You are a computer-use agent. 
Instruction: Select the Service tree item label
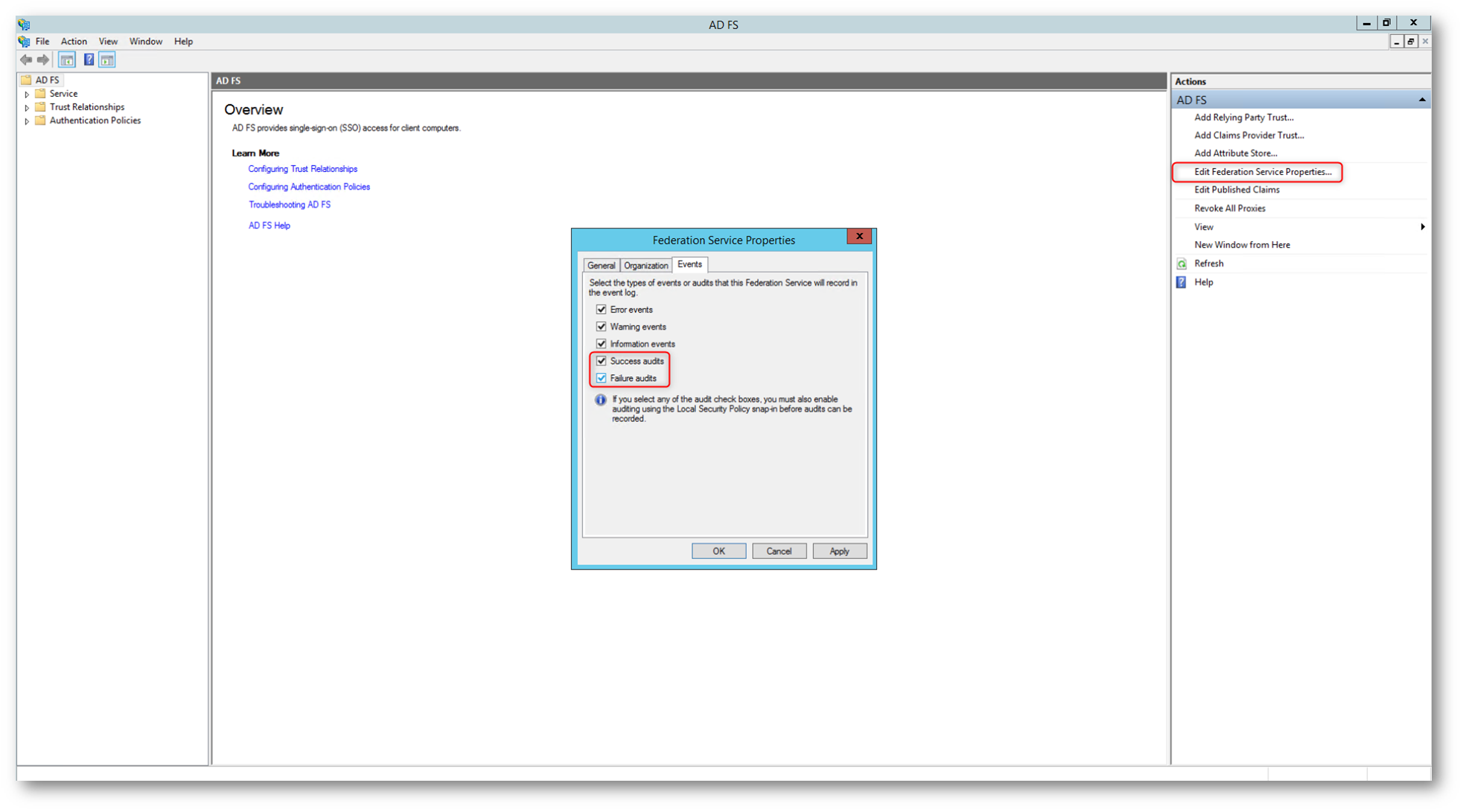click(x=63, y=93)
